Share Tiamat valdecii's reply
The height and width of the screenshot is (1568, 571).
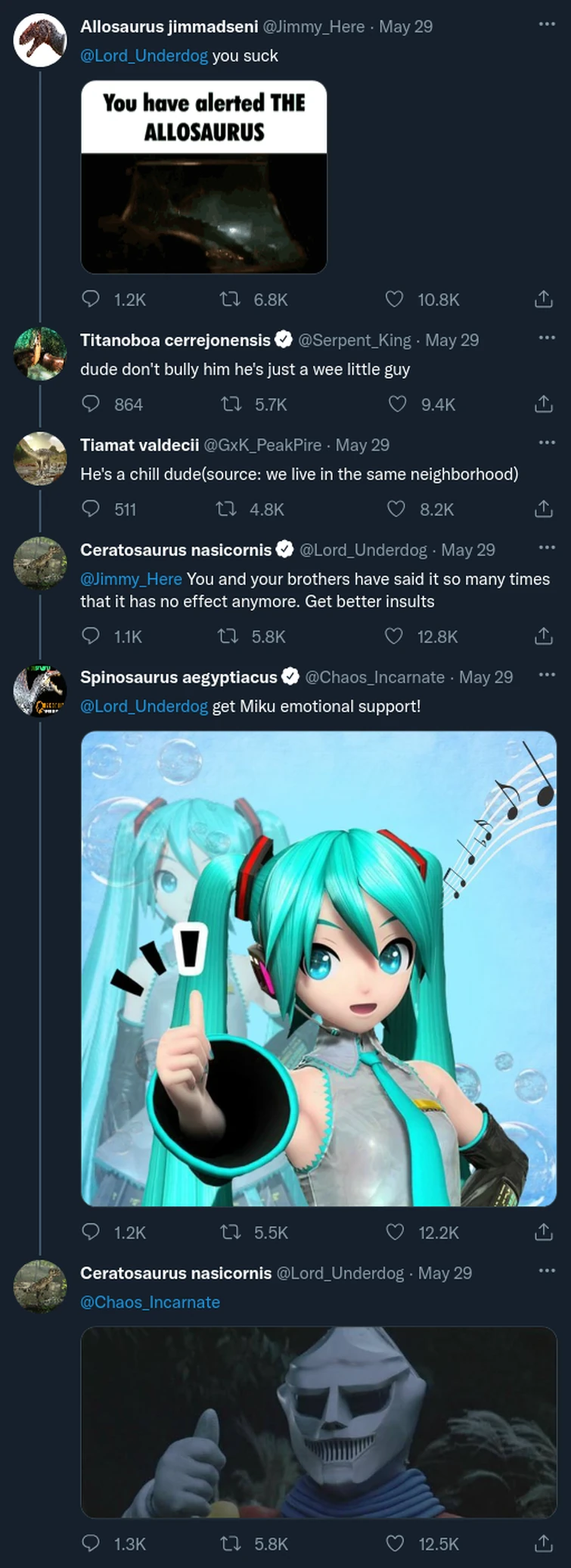[x=543, y=509]
